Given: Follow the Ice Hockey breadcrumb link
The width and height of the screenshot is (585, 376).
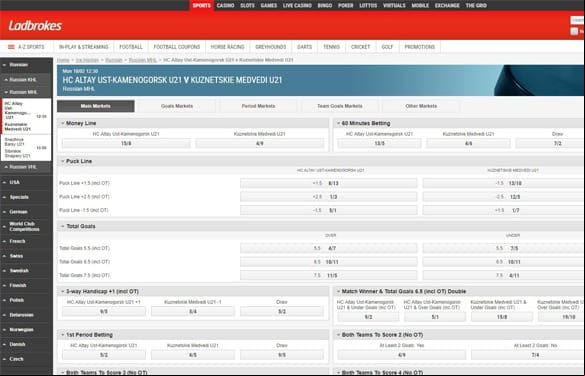Looking at the screenshot, I should [87, 60].
